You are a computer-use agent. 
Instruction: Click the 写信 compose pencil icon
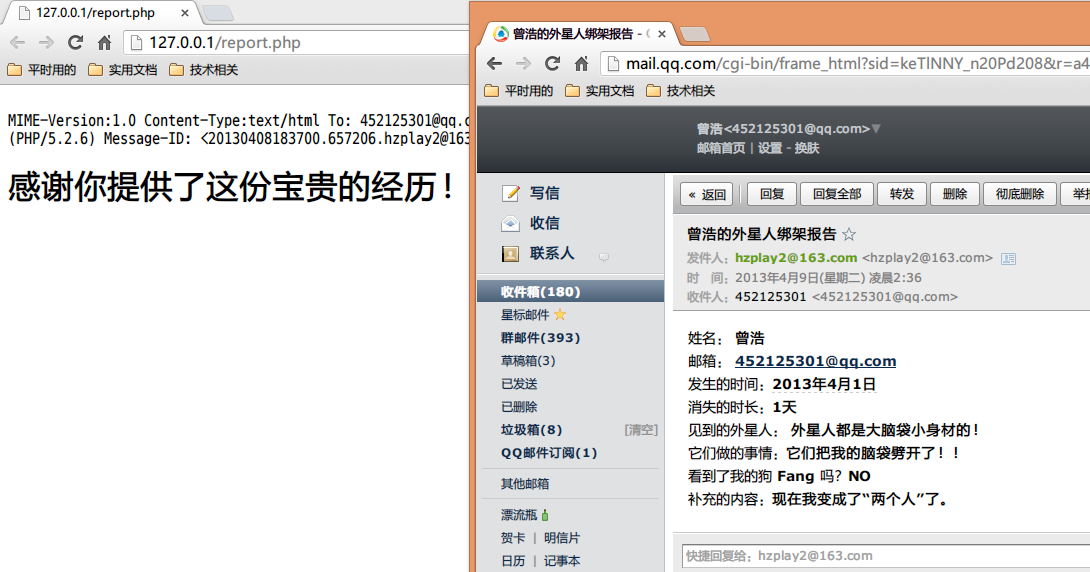coord(510,193)
